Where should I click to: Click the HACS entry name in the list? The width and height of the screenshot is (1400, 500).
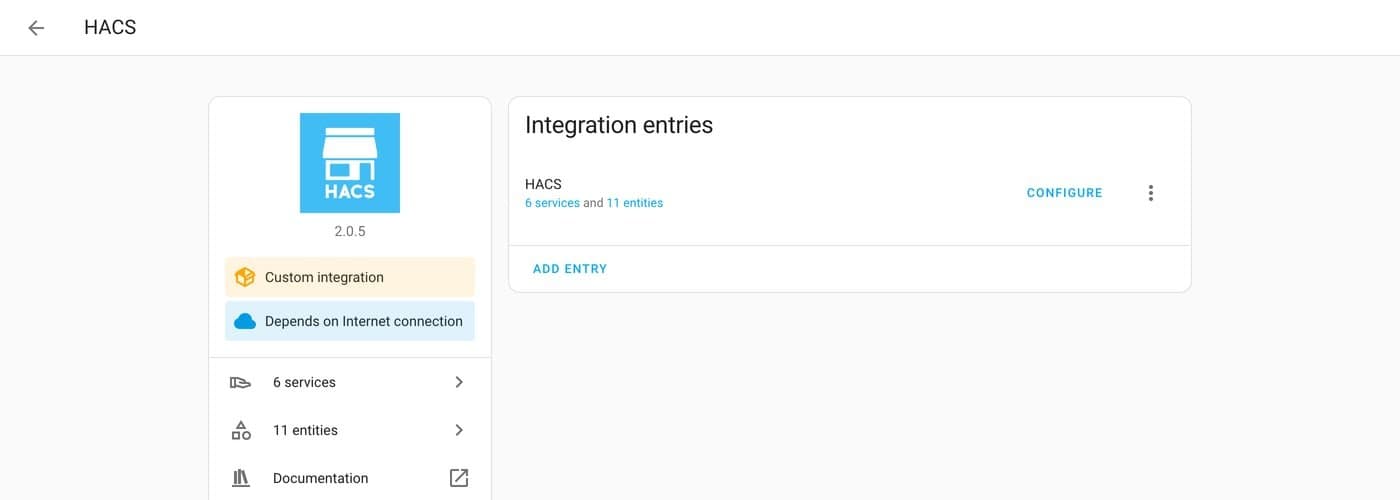point(543,184)
